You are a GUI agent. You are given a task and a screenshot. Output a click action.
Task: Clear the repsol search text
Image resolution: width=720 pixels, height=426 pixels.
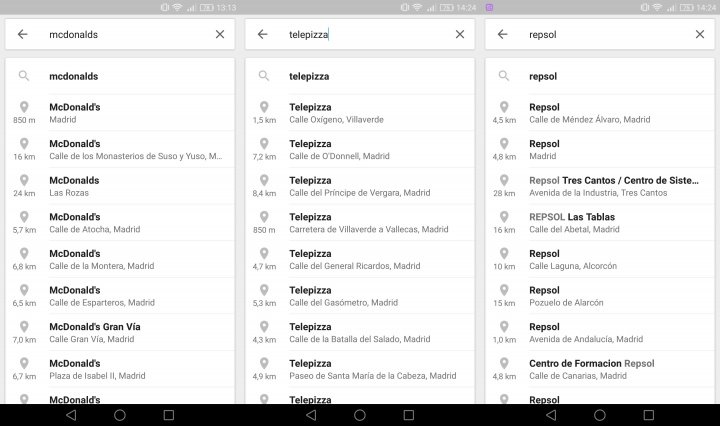click(700, 34)
